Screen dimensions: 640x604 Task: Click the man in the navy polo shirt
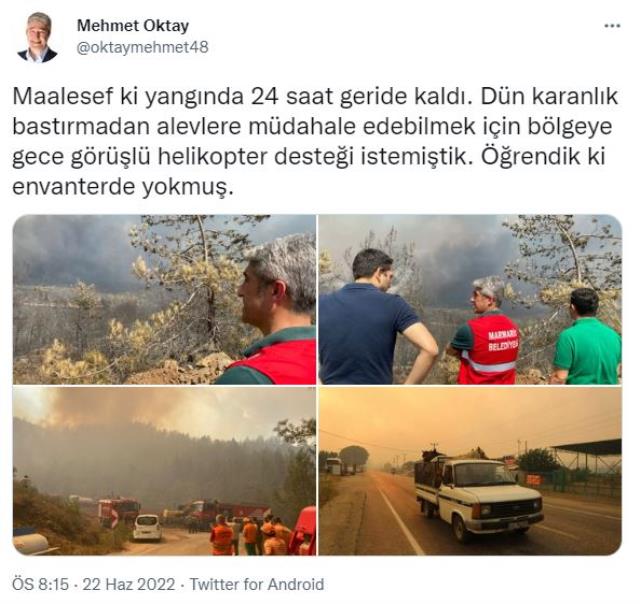pyautogui.click(x=373, y=317)
